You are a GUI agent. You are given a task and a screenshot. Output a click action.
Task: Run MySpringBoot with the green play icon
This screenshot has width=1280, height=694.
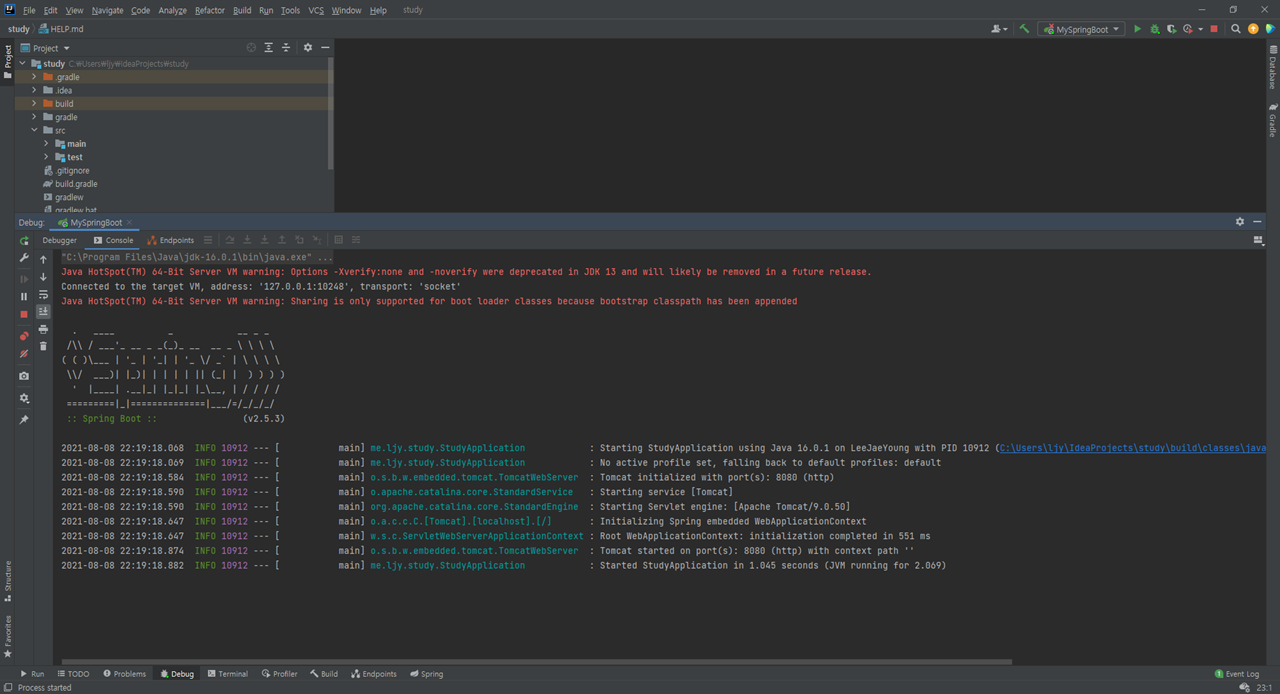point(1137,29)
